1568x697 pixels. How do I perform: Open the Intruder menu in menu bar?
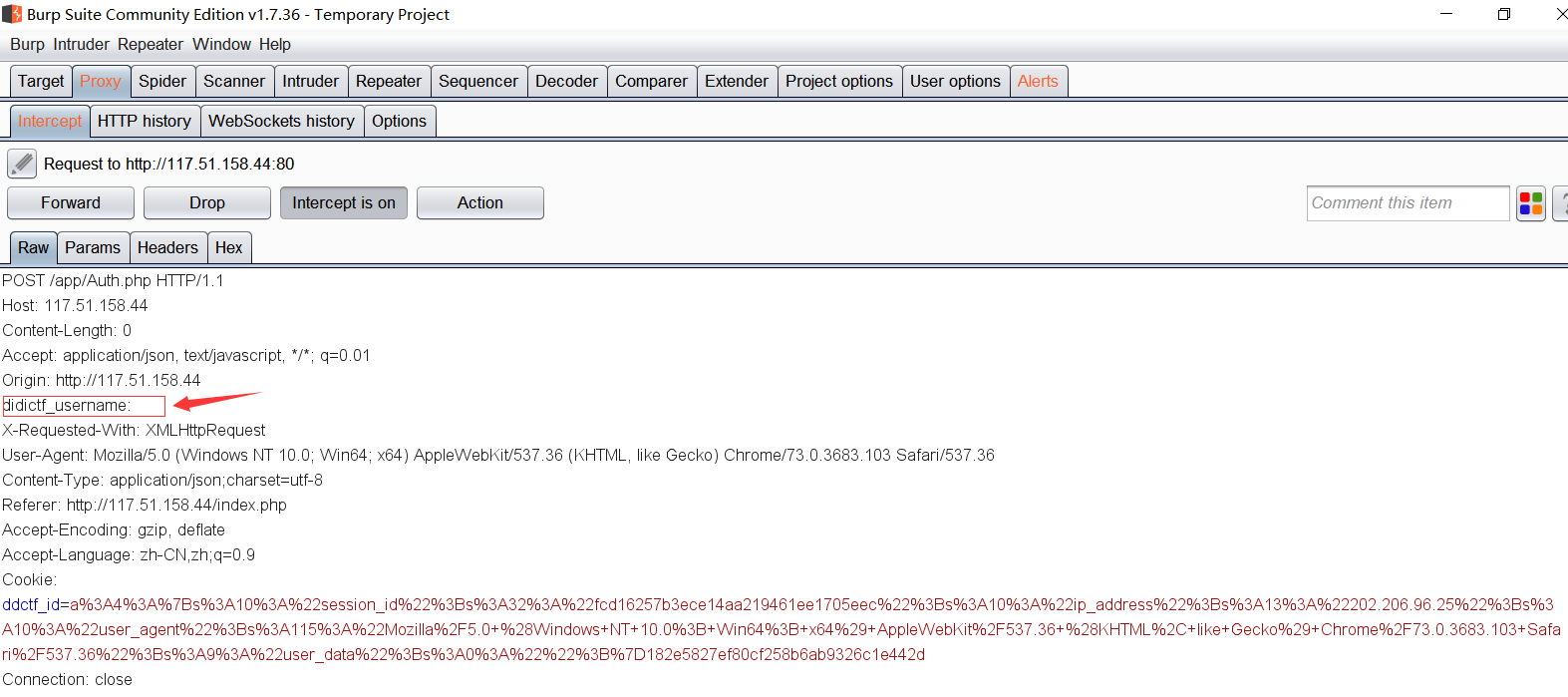tap(81, 45)
